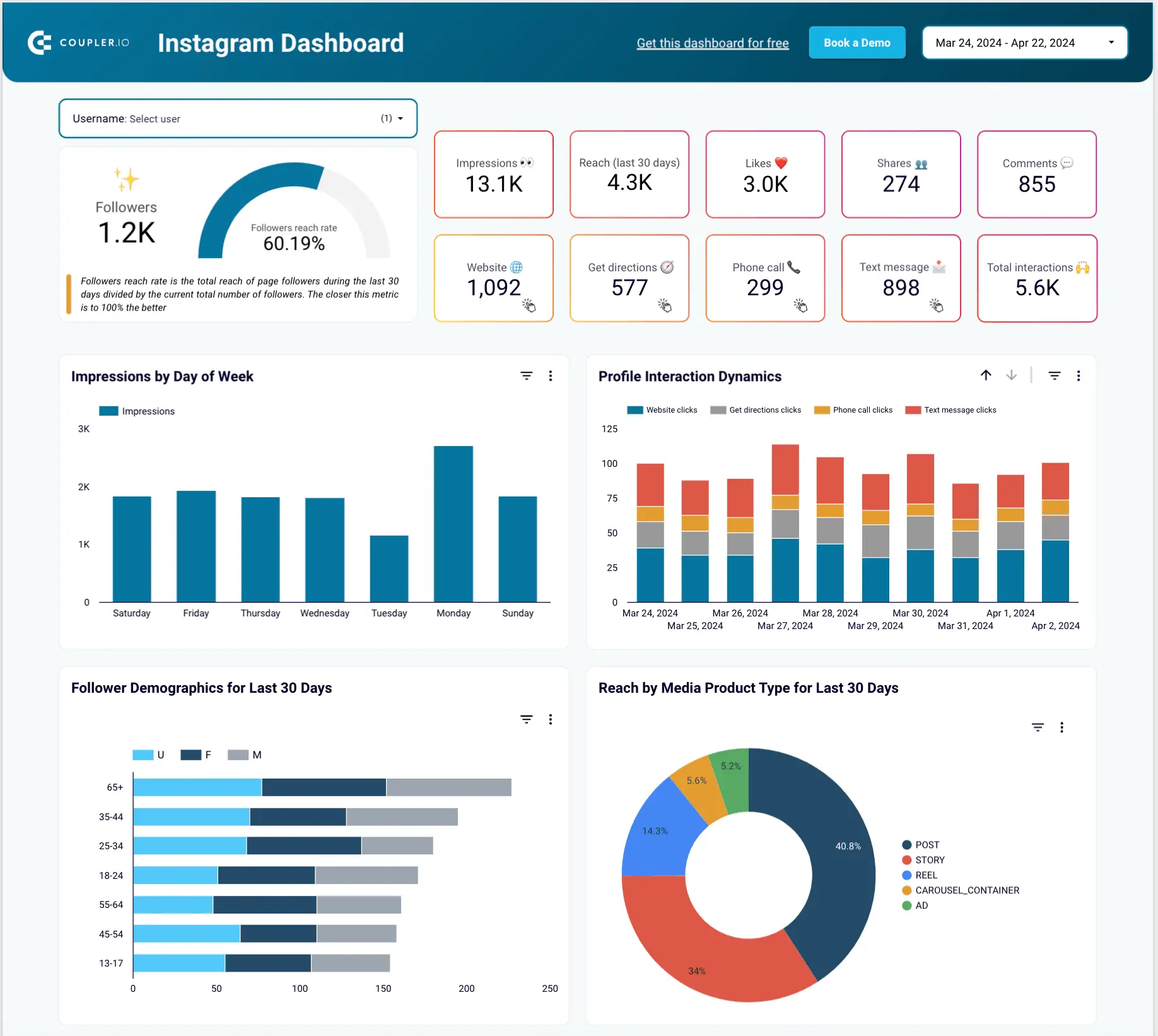Click the REEL legend color dot
1158x1036 pixels.
click(x=907, y=875)
